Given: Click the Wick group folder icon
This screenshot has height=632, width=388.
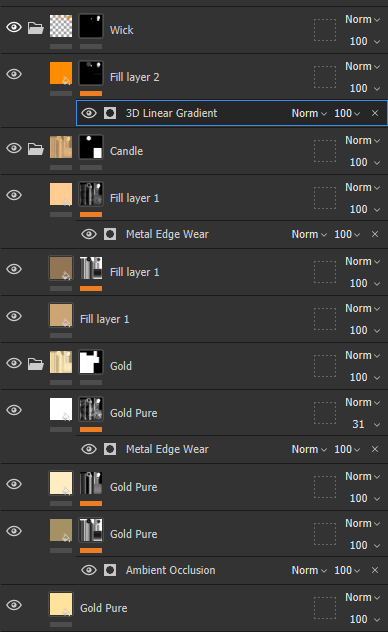Looking at the screenshot, I should [35, 28].
